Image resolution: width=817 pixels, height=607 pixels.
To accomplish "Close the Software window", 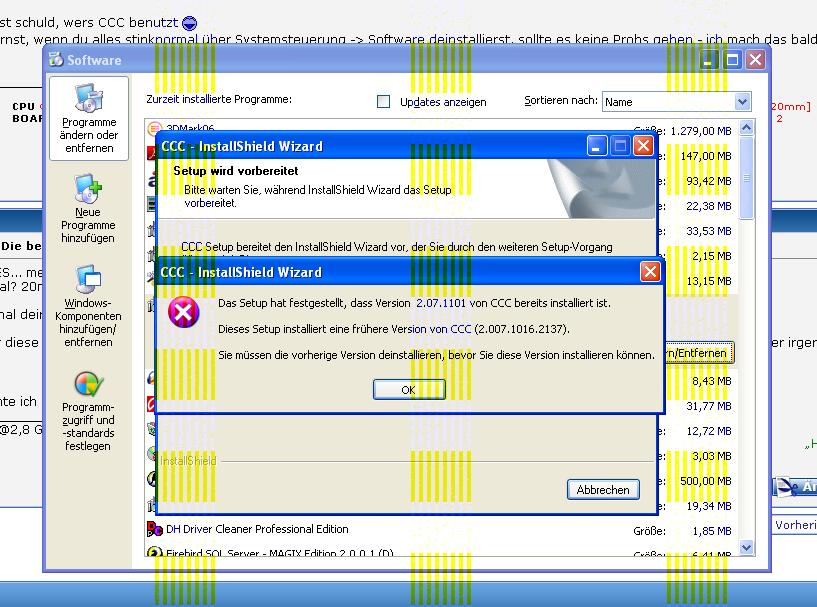I will (756, 60).
